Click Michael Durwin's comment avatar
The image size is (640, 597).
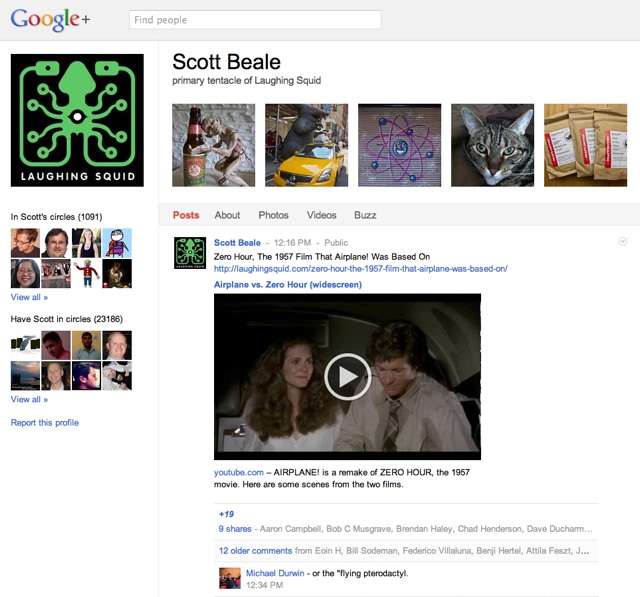pos(230,578)
